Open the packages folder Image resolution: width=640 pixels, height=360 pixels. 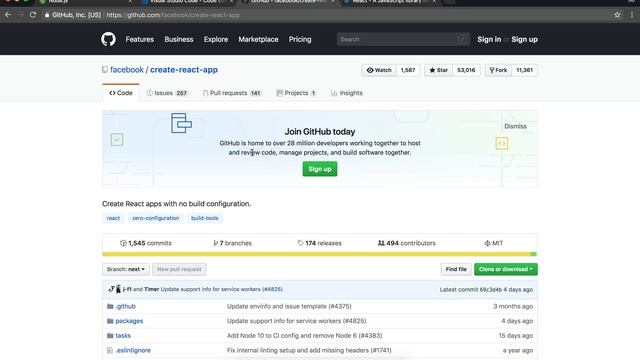[129, 321]
